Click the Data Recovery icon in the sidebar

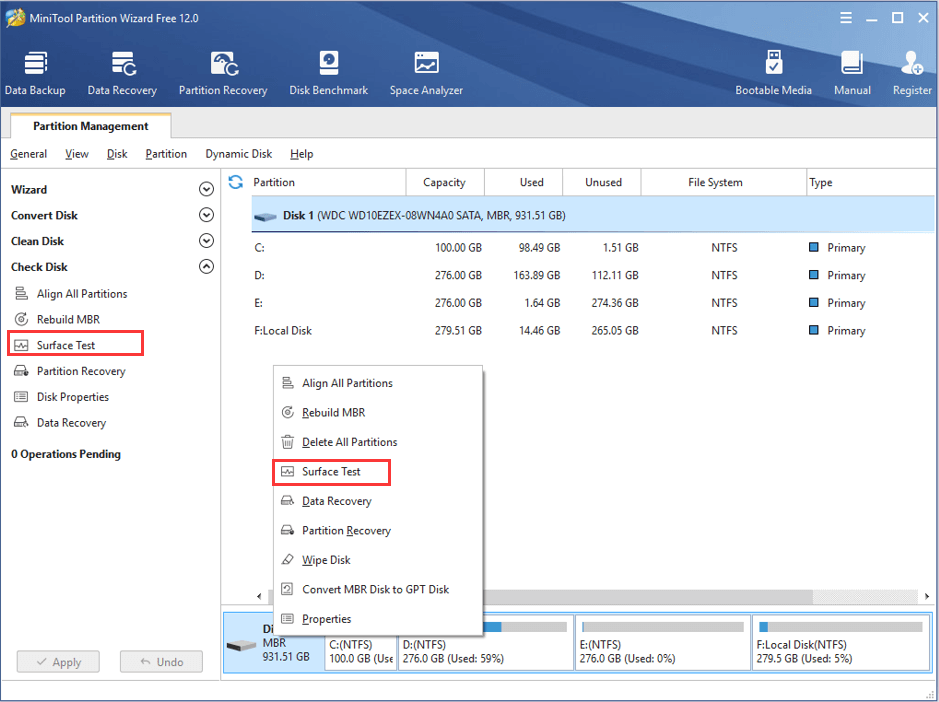point(21,422)
